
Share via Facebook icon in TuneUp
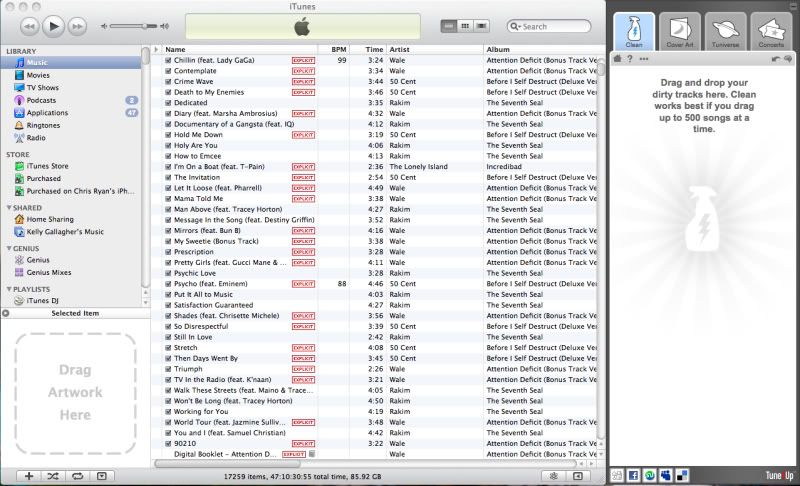633,476
